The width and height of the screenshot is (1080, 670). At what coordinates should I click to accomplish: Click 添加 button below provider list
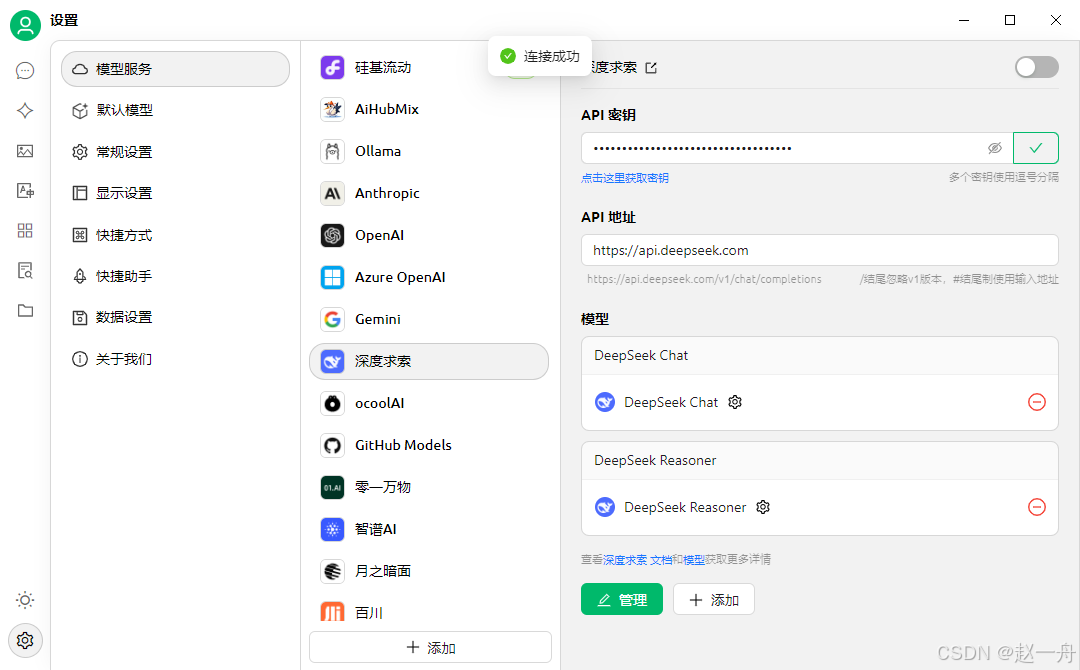coord(430,648)
